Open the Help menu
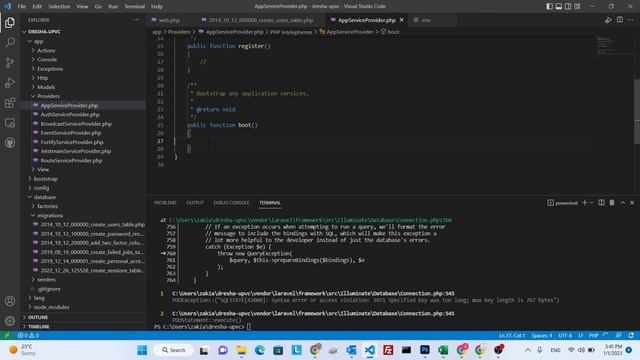This screenshot has height=360, width=640. pos(157,6)
